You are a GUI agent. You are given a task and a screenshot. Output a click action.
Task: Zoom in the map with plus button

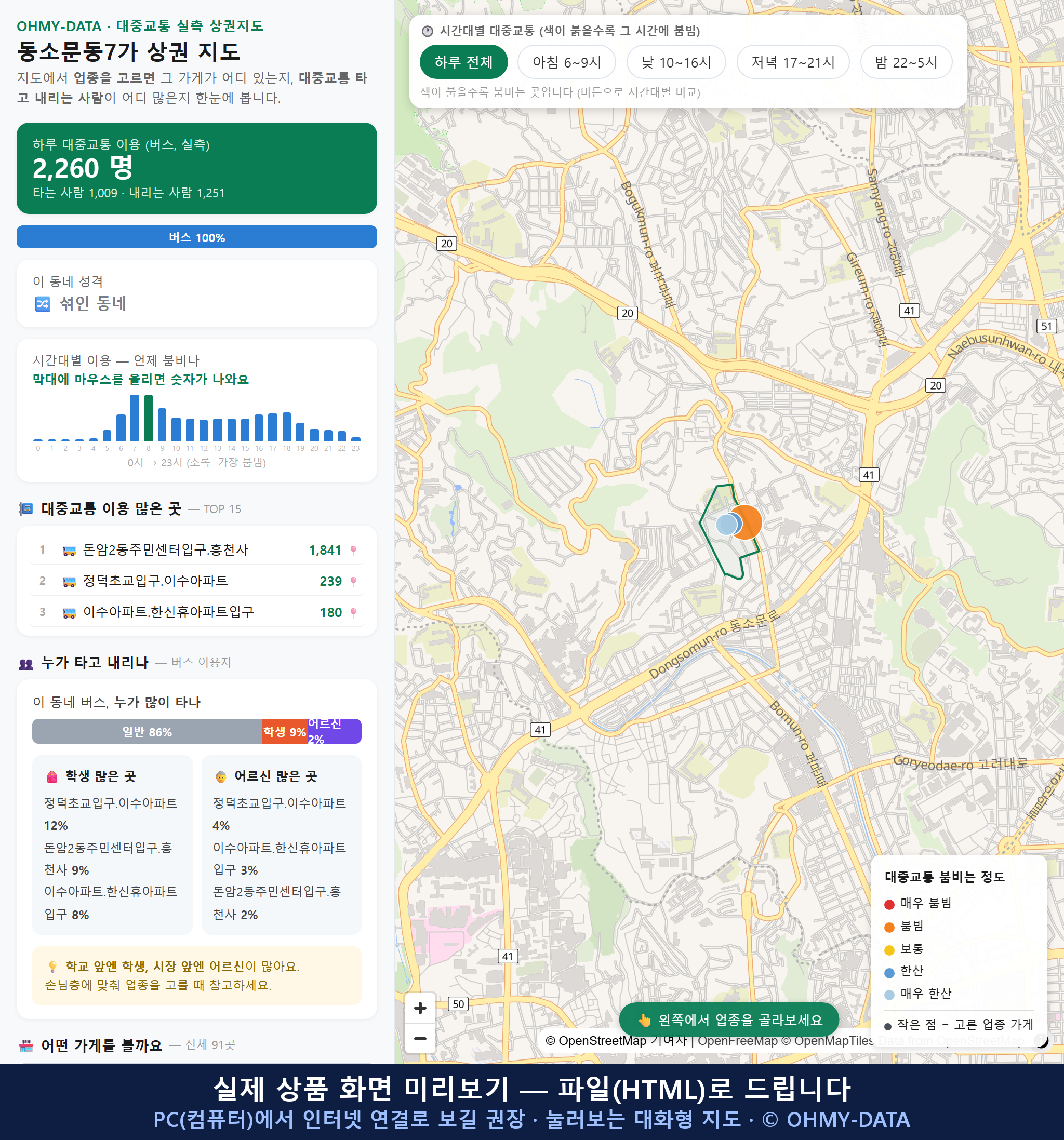coord(420,1008)
